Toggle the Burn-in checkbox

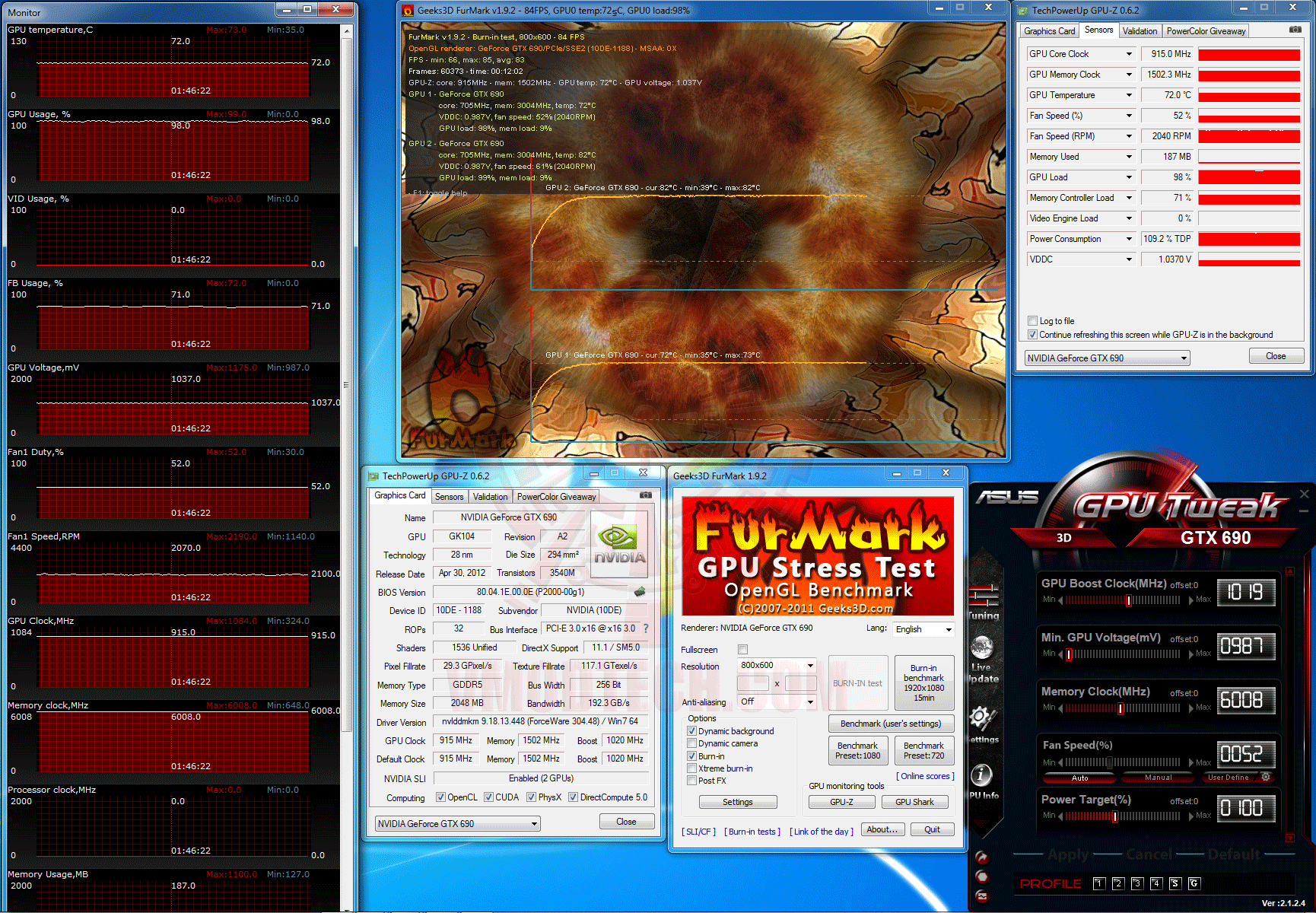tap(691, 756)
